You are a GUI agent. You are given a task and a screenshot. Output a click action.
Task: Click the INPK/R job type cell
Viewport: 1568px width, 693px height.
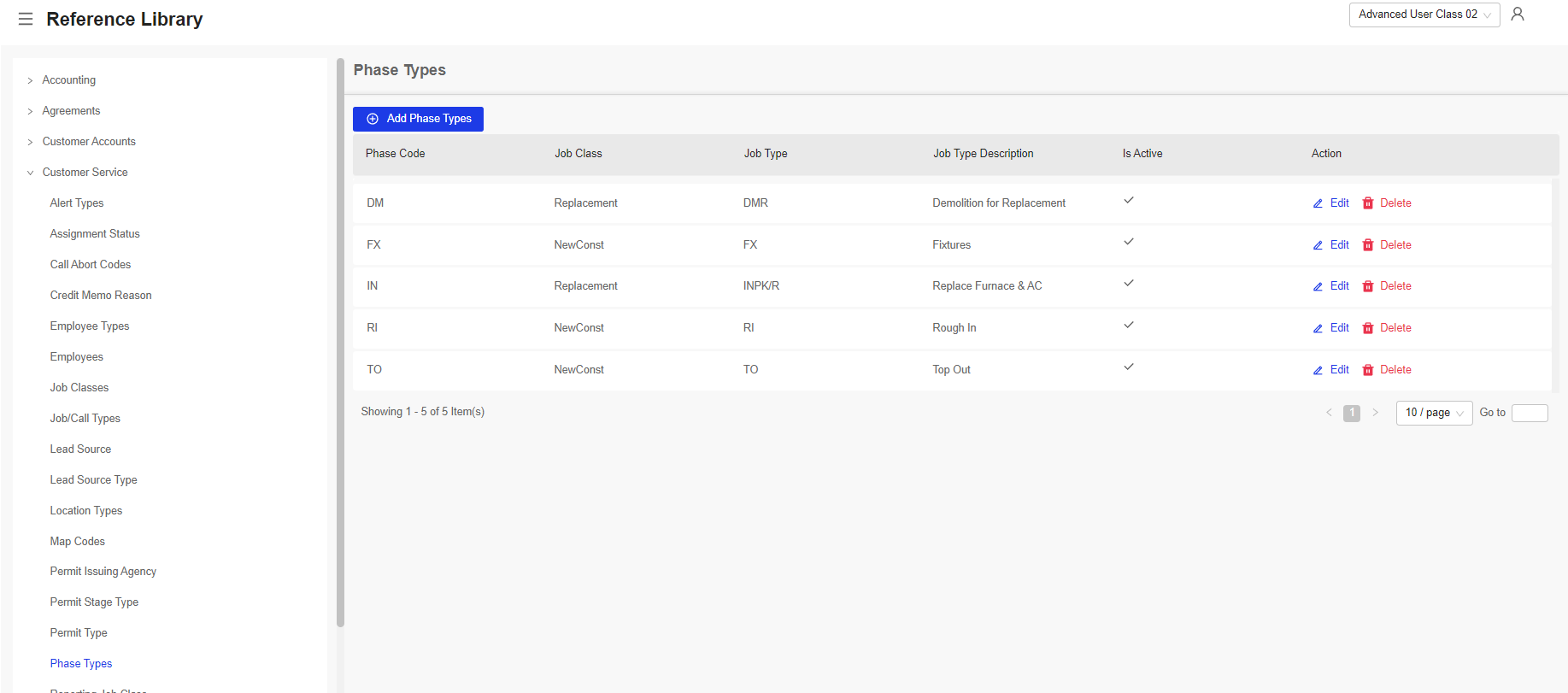761,286
